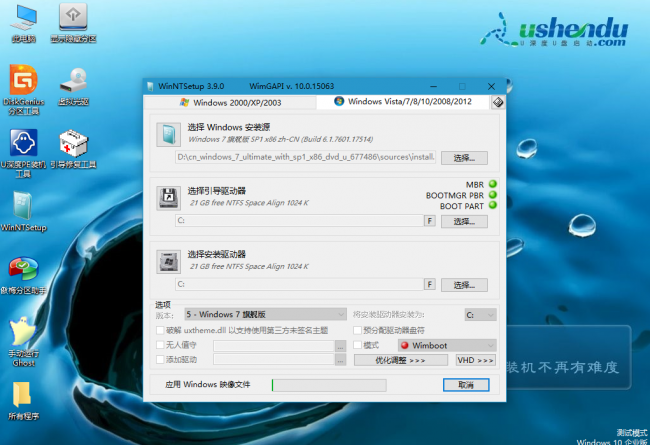
Task: Click the boot drive C: path field
Action: pos(299,221)
